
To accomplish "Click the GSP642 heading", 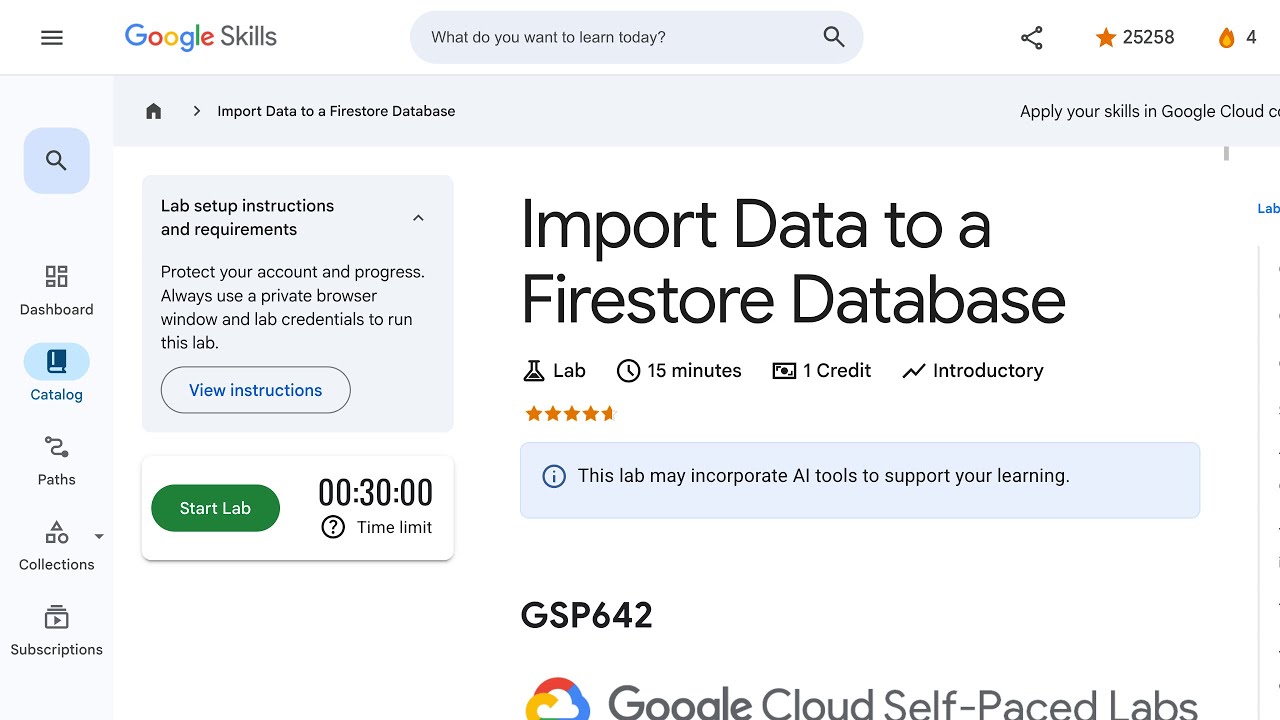I will pyautogui.click(x=587, y=615).
